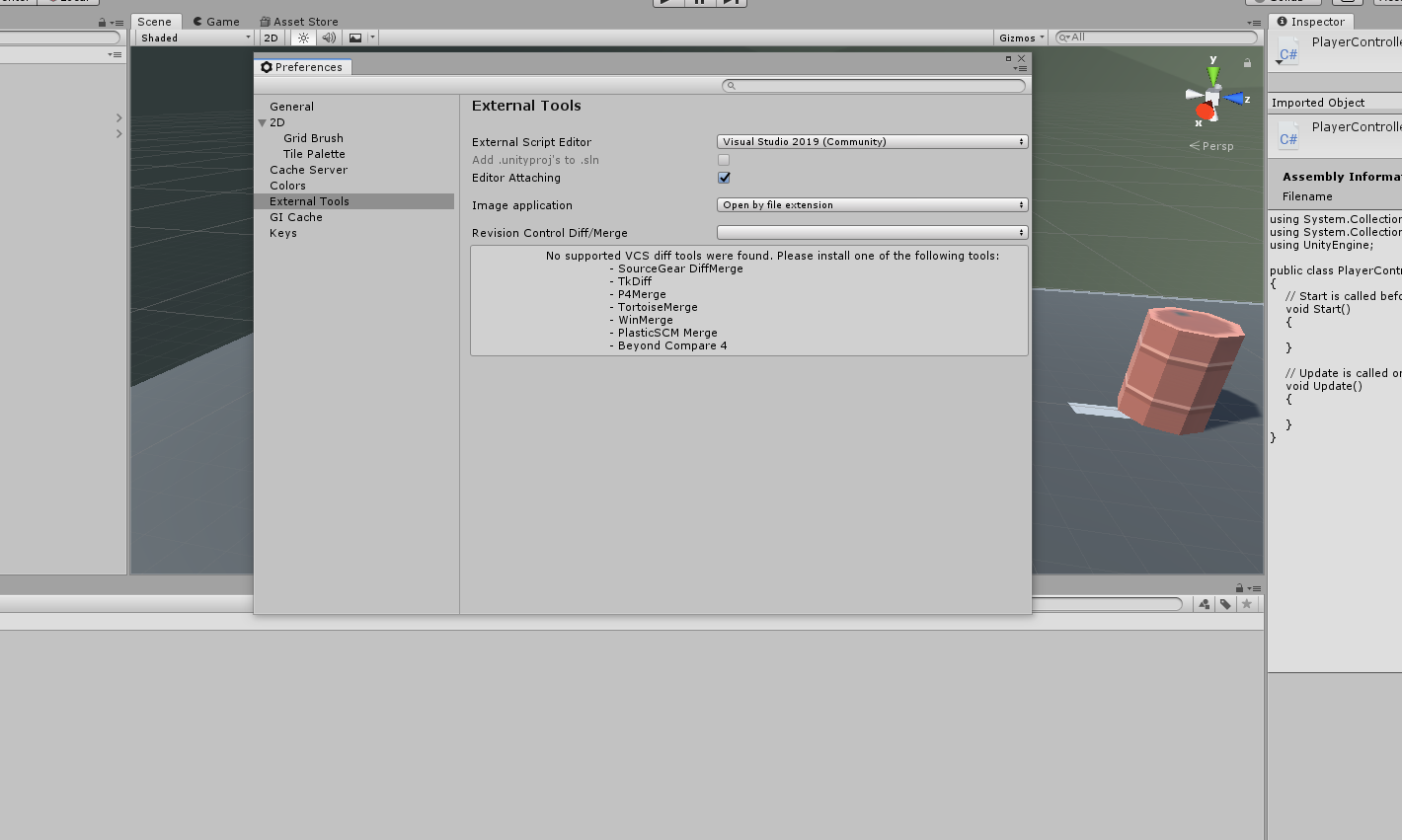Open Scene panel options menu
The image size is (1402, 840).
point(1254,22)
